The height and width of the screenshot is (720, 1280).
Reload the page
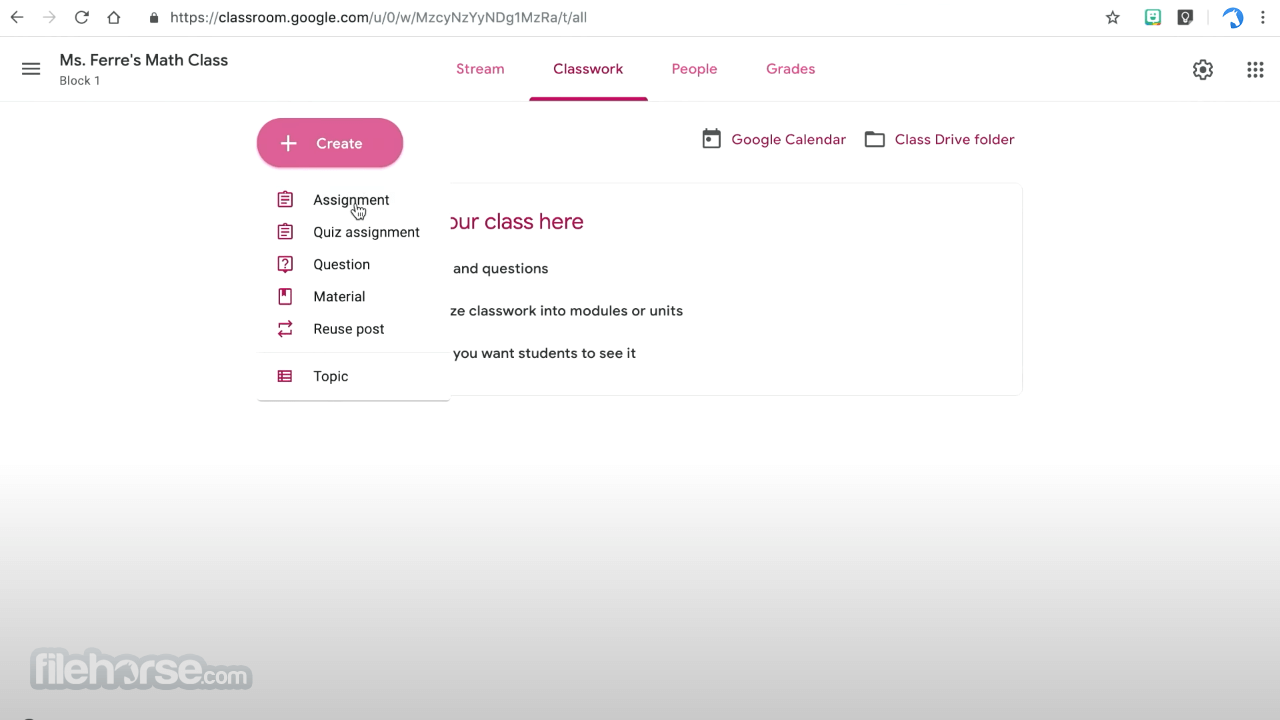click(x=82, y=17)
